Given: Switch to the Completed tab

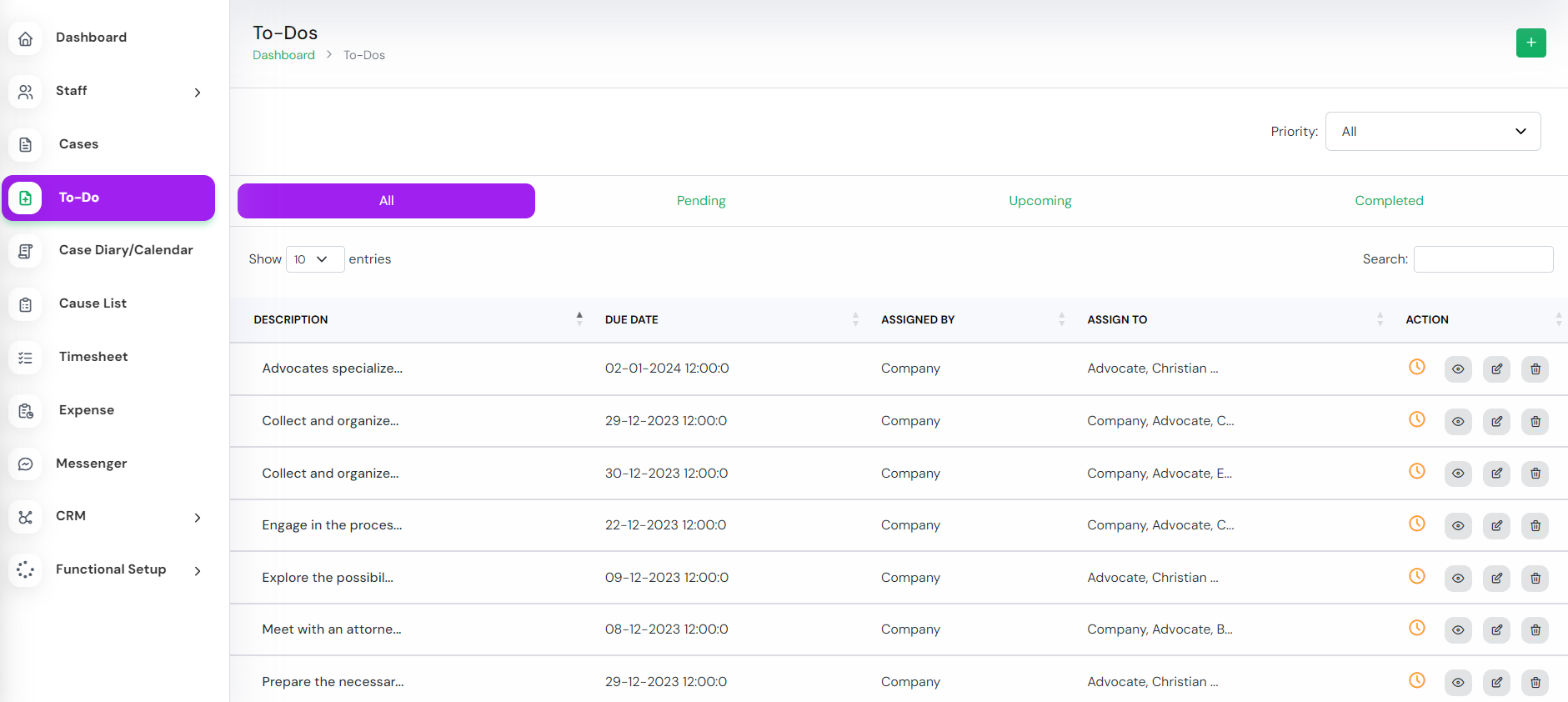Looking at the screenshot, I should click(x=1389, y=201).
